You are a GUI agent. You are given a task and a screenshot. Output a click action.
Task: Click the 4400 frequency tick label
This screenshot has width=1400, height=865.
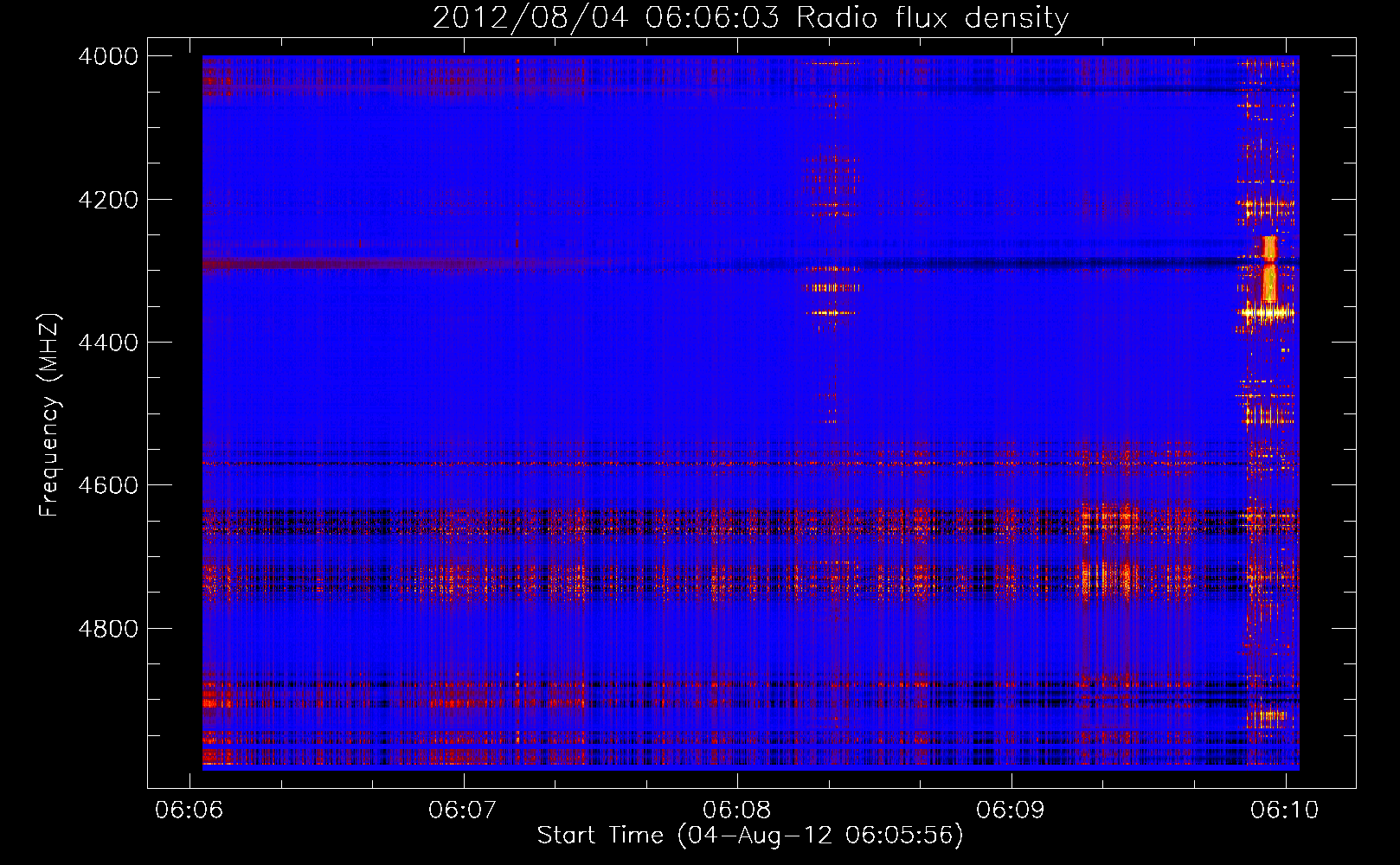[108, 343]
